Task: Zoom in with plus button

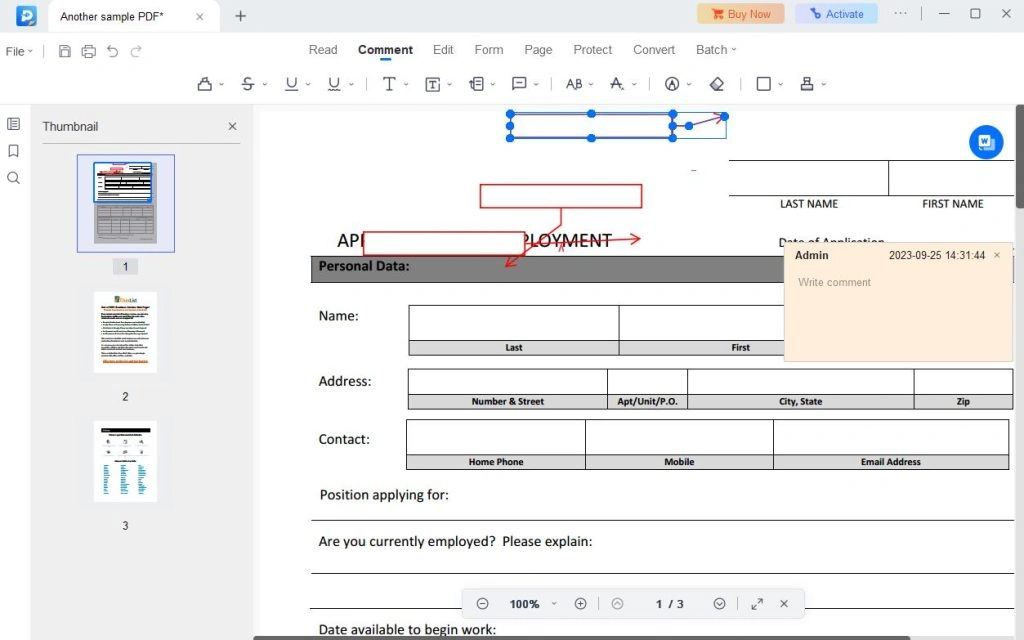Action: tap(580, 603)
